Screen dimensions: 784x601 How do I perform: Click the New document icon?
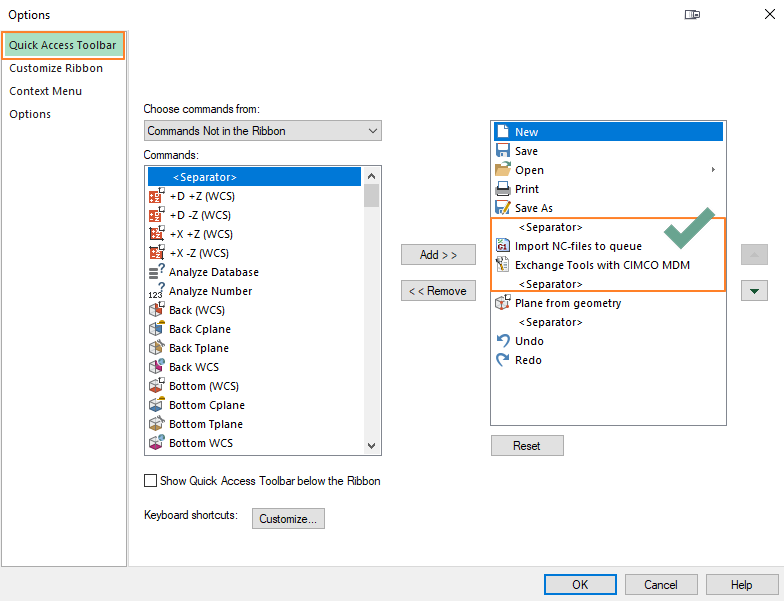point(503,132)
